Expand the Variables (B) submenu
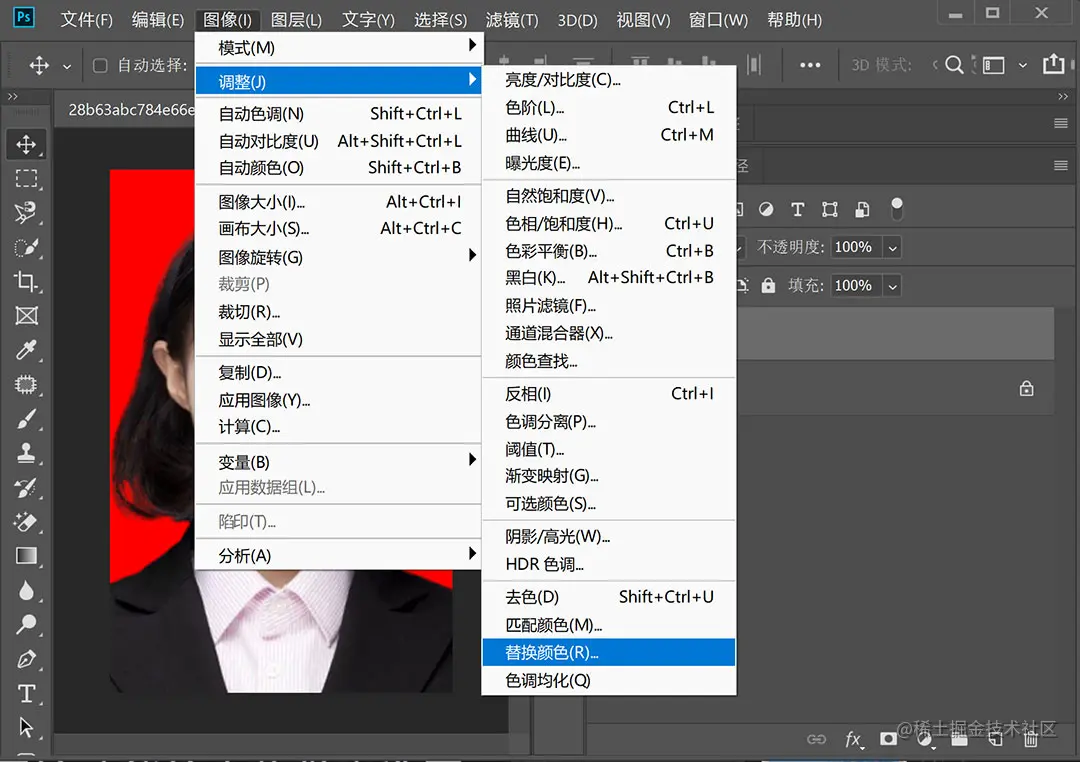The image size is (1080, 762). coord(338,462)
